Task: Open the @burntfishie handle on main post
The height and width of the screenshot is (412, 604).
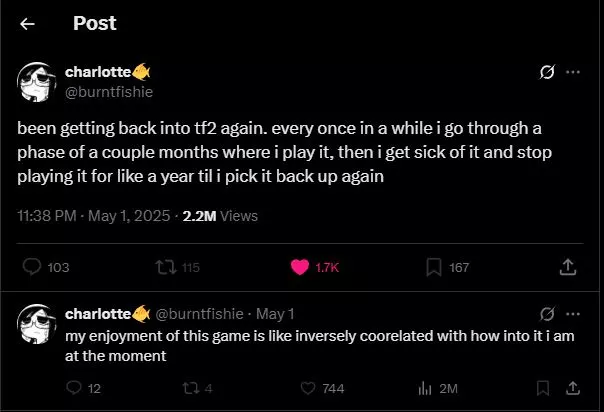Action: click(109, 91)
